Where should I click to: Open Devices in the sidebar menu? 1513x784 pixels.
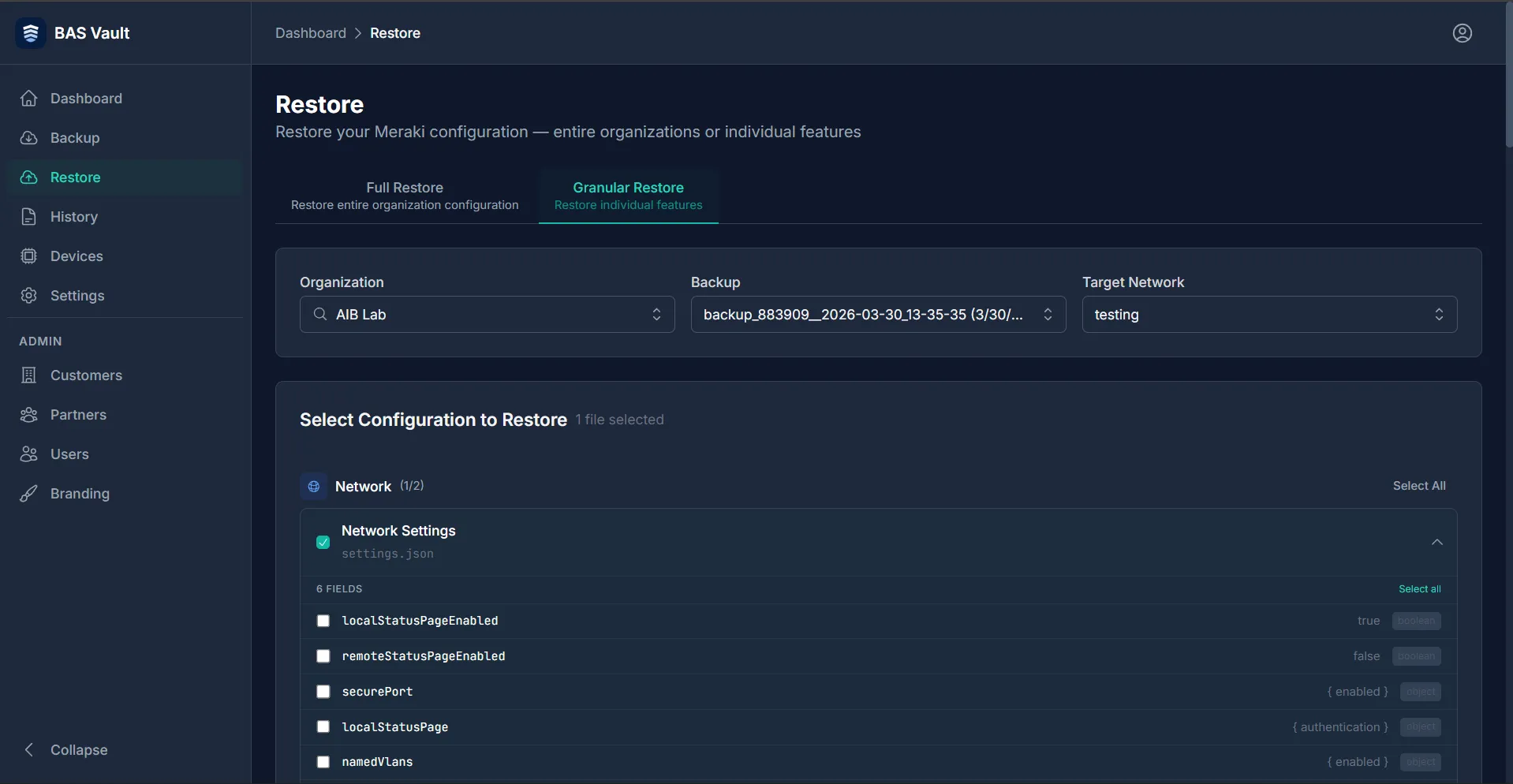point(124,256)
